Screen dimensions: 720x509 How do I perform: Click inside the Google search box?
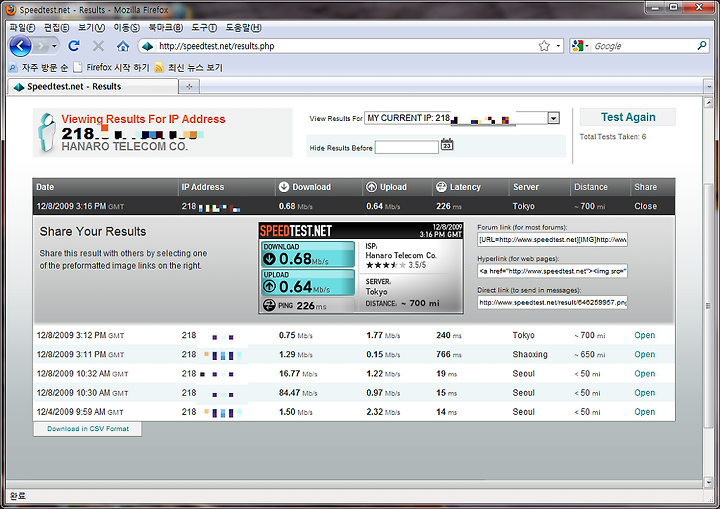coord(644,46)
